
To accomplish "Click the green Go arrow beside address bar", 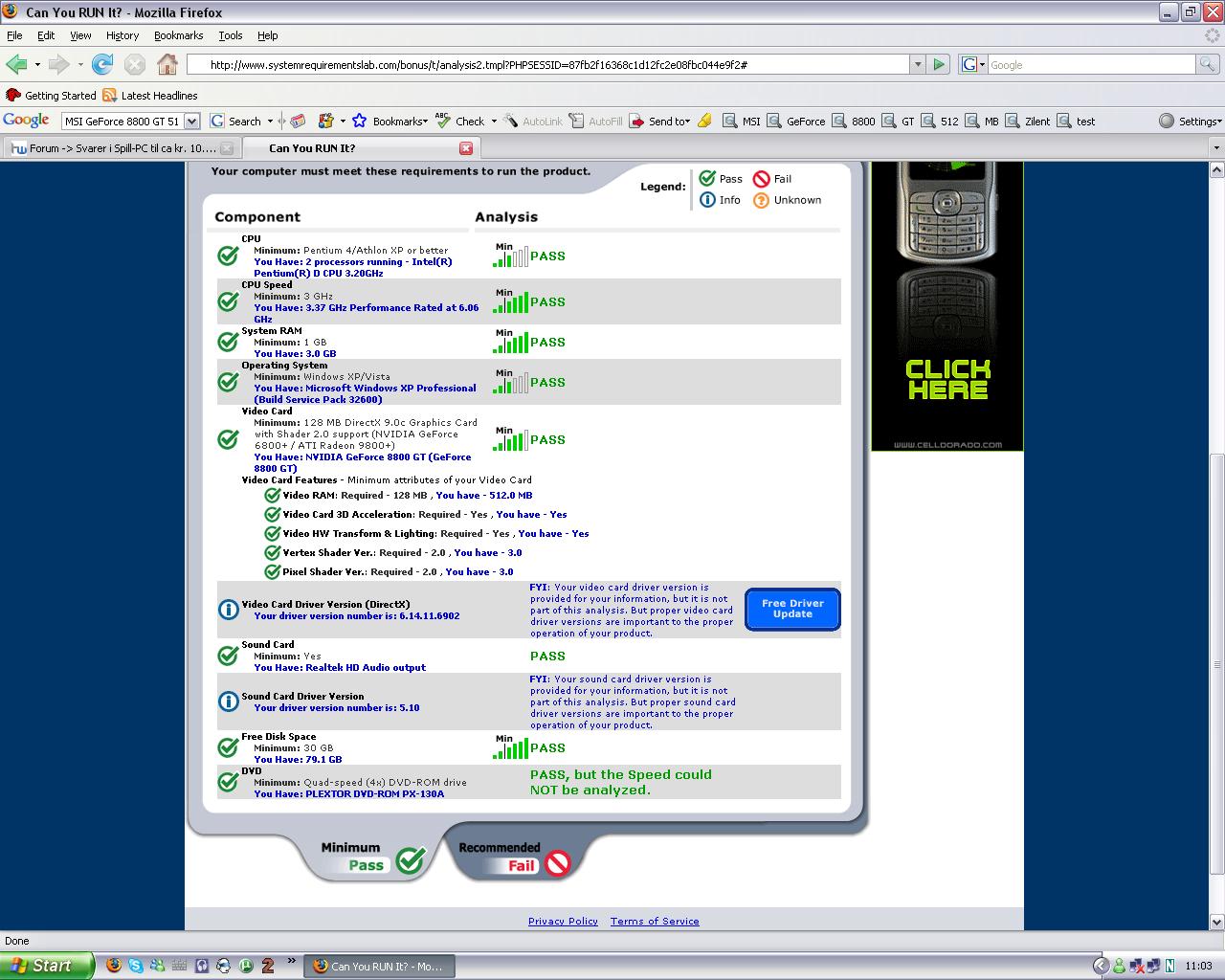I will [x=939, y=64].
